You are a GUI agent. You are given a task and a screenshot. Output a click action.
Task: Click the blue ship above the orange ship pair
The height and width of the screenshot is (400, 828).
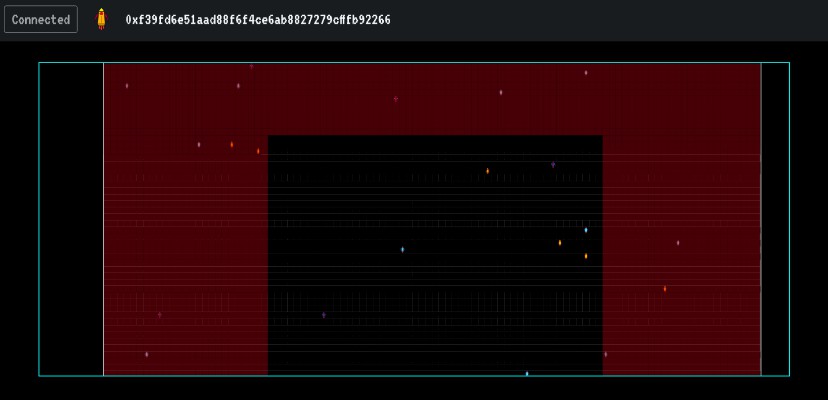(586, 230)
